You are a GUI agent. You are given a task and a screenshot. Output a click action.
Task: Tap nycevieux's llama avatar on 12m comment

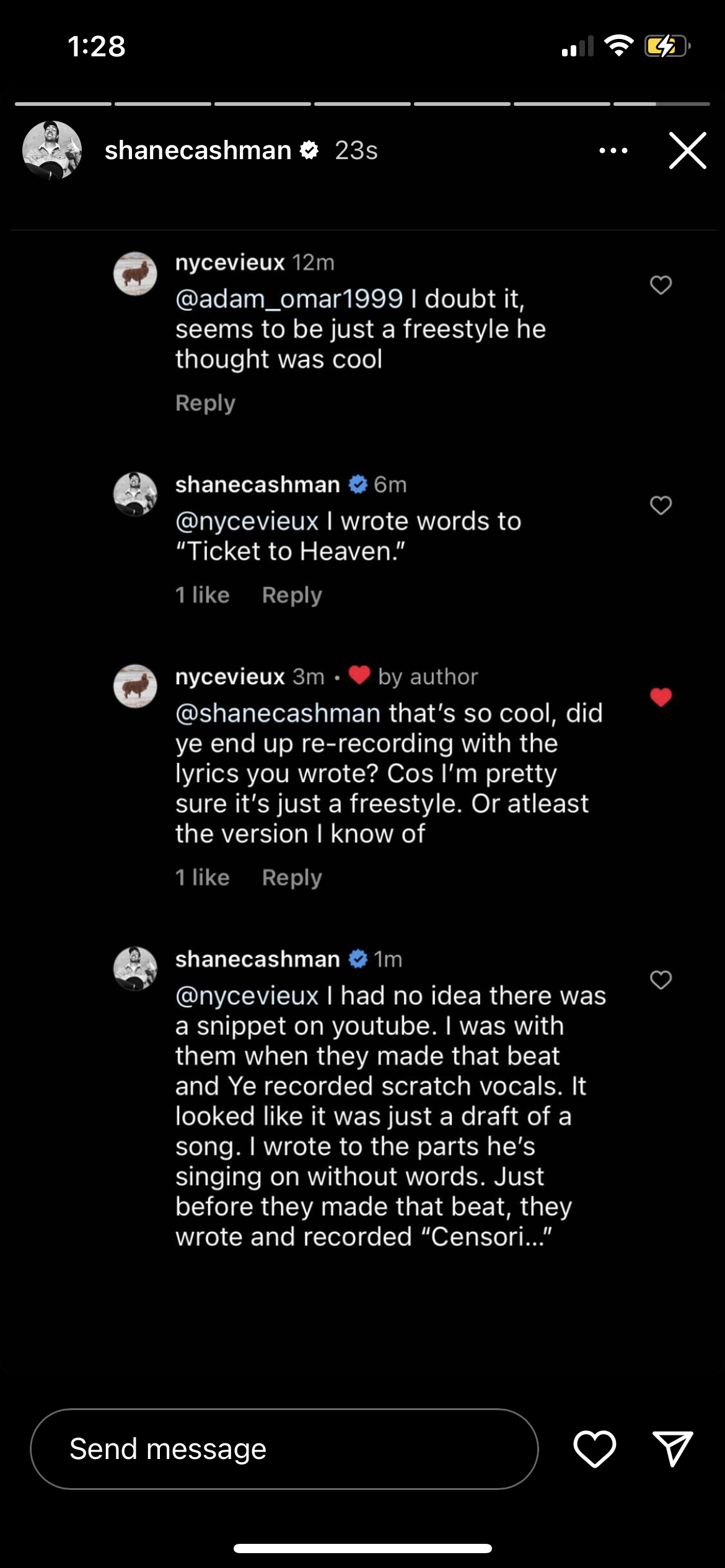tap(135, 274)
